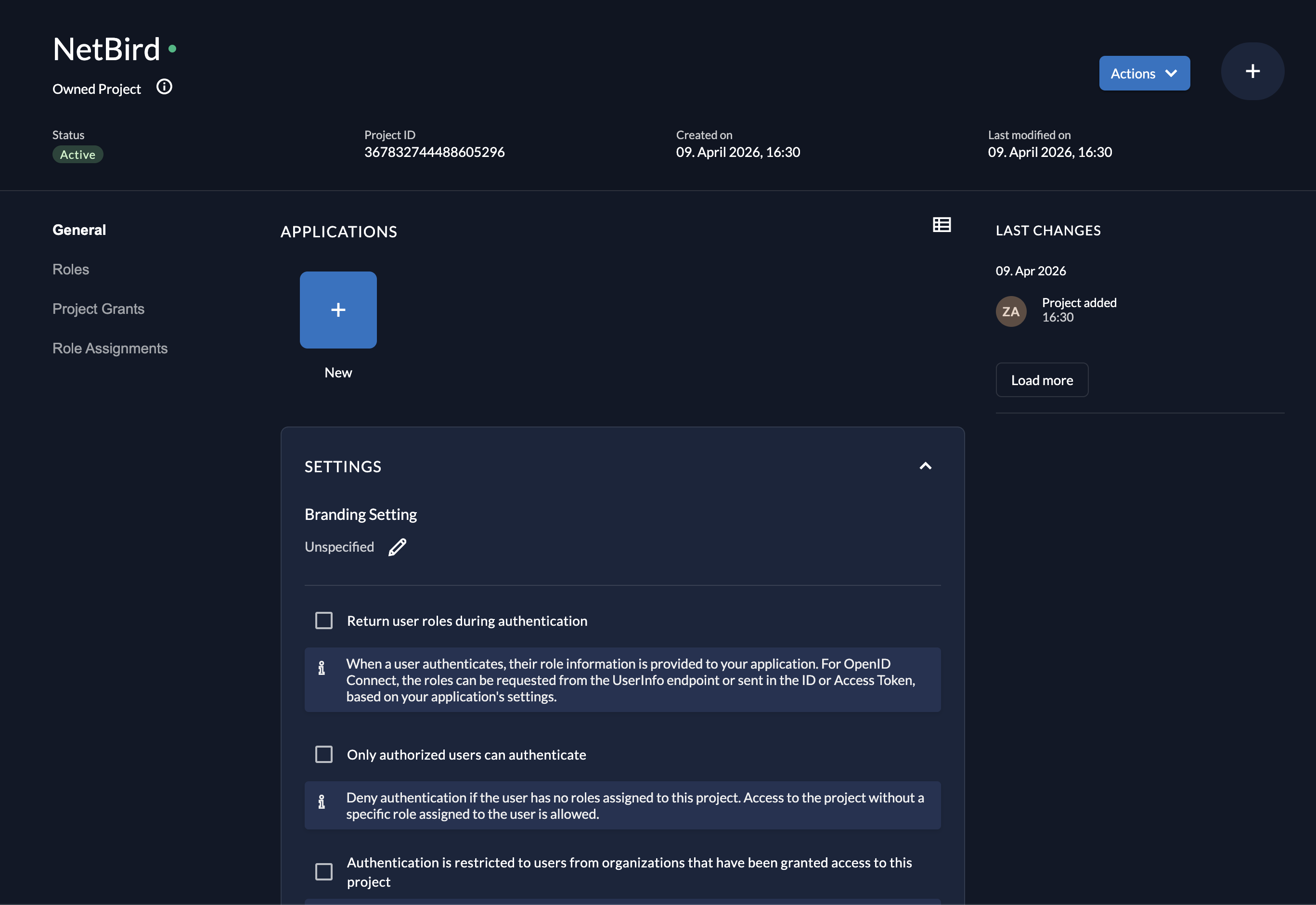Tick the restrict to granted organizations checkbox
The image size is (1316, 905).
324,872
